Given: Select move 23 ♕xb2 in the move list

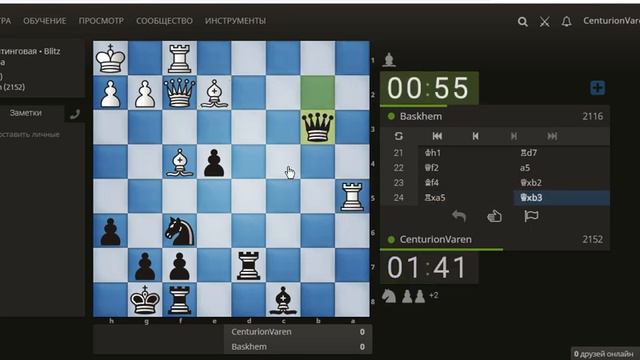Looking at the screenshot, I should pyautogui.click(x=562, y=182).
